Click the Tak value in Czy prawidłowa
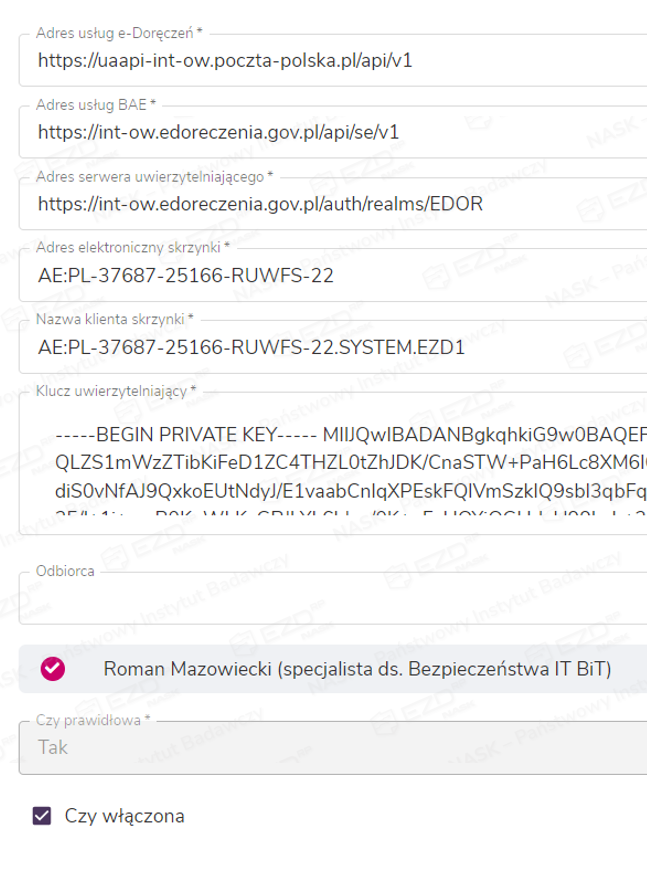 coord(51,747)
